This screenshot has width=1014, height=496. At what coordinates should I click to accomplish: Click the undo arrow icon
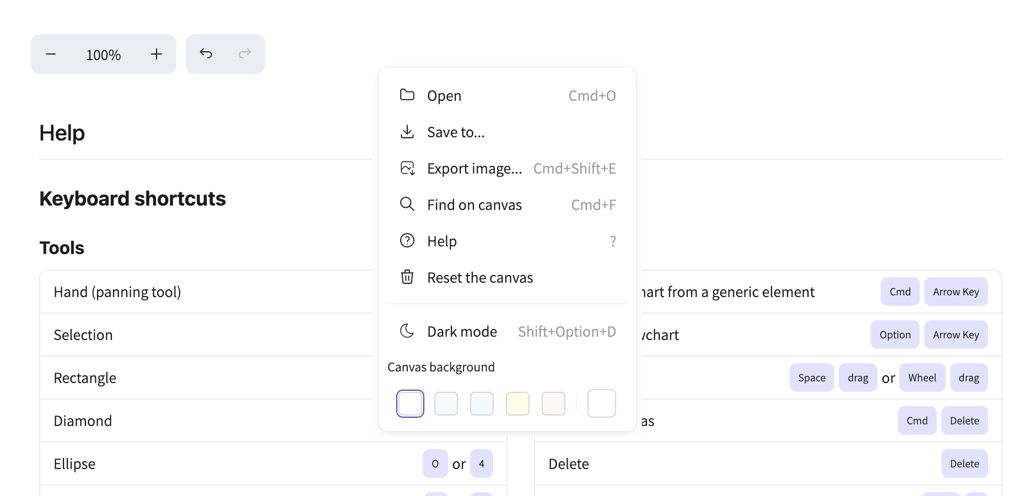tap(206, 54)
